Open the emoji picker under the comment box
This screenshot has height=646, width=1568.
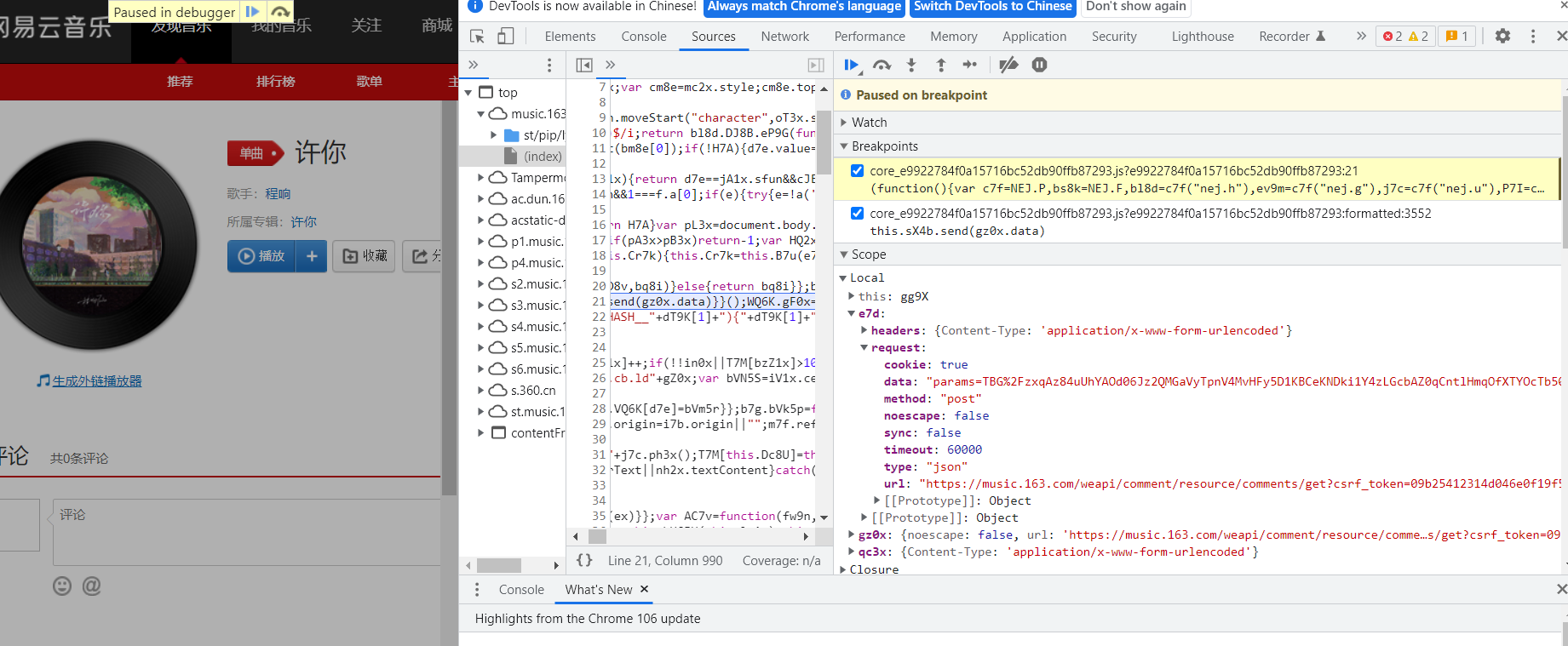coord(62,586)
